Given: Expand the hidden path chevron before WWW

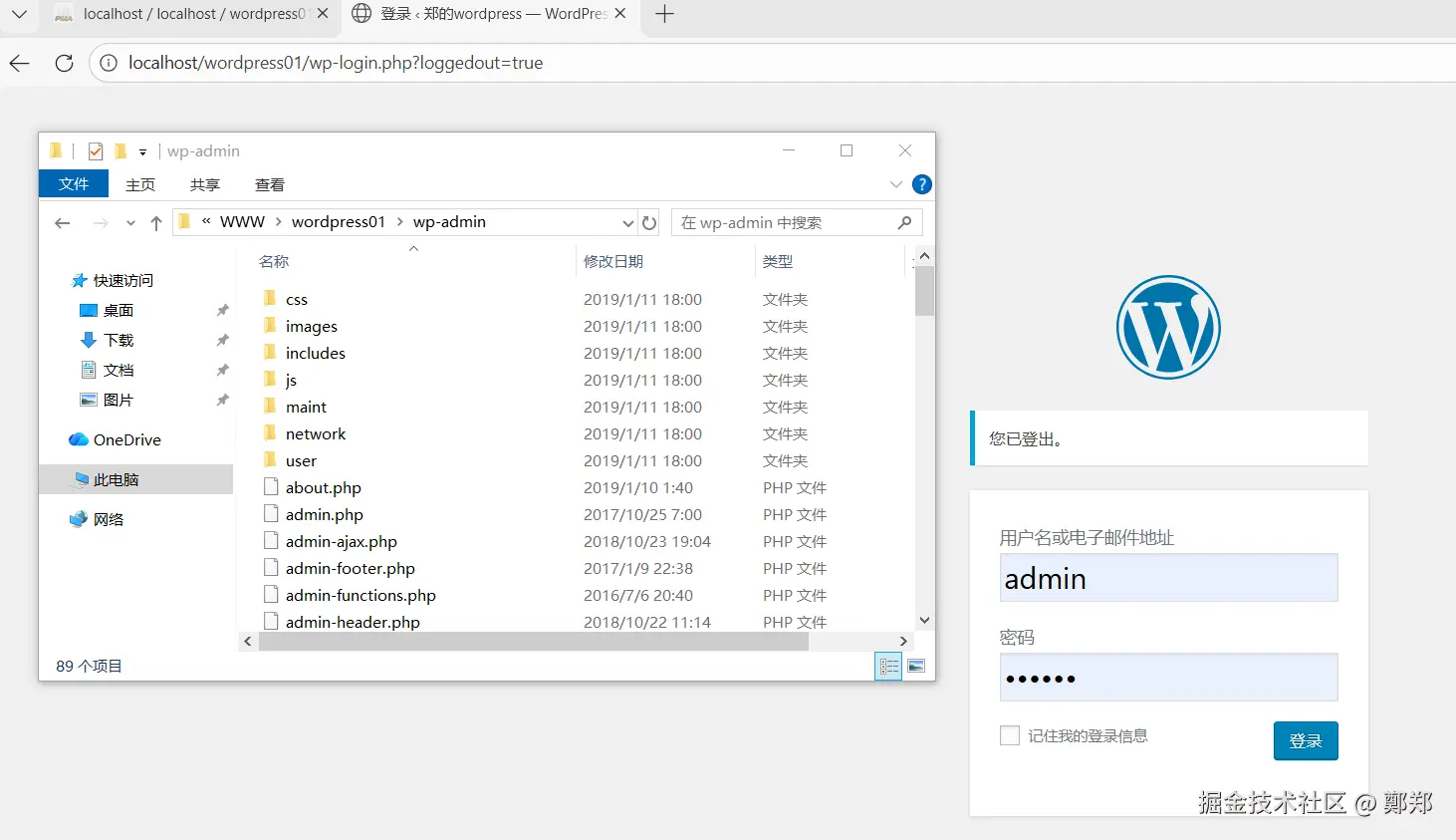Looking at the screenshot, I should point(206,221).
